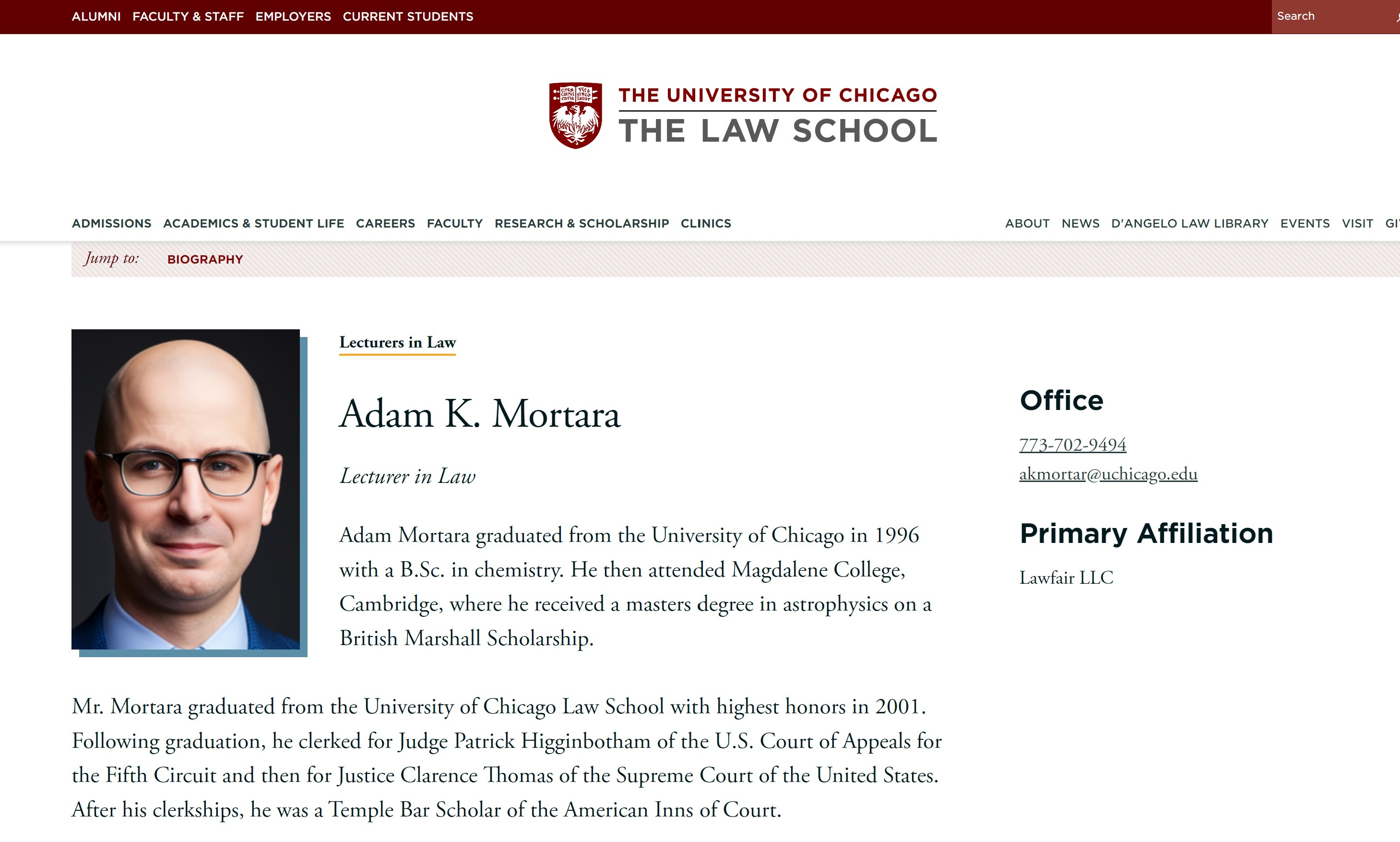Open the Faculty navigation menu
The height and width of the screenshot is (842, 1400).
(x=454, y=224)
